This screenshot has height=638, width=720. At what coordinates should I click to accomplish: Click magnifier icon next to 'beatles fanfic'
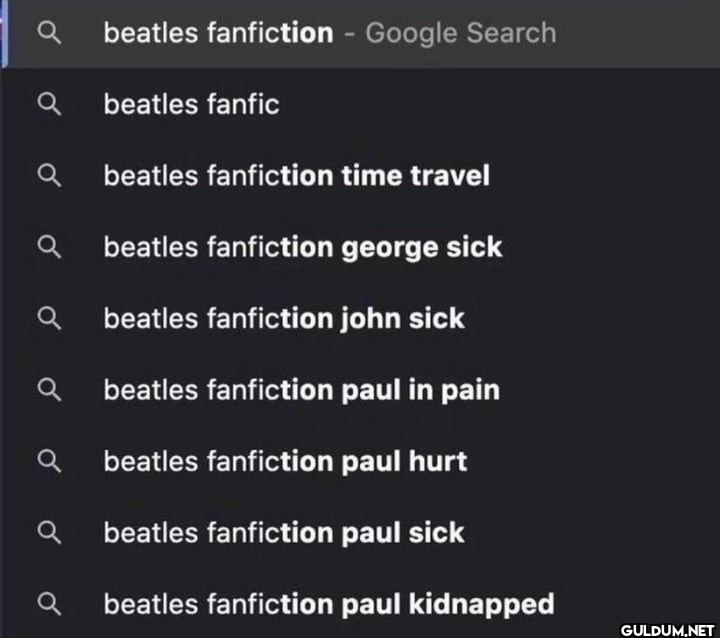[50, 104]
